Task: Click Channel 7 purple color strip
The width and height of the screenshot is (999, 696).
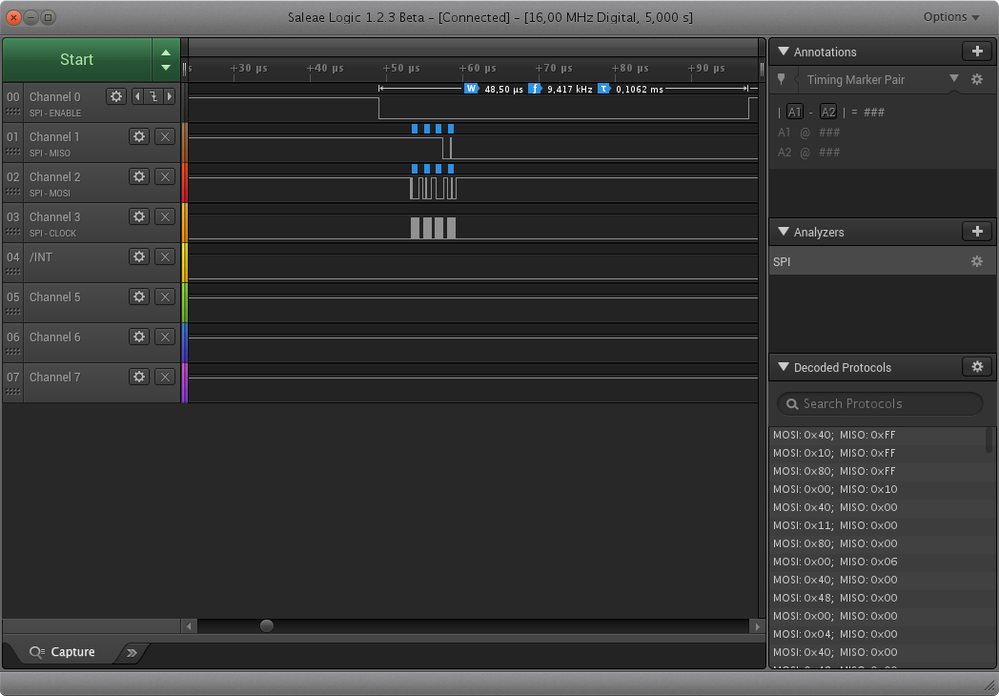Action: (185, 383)
